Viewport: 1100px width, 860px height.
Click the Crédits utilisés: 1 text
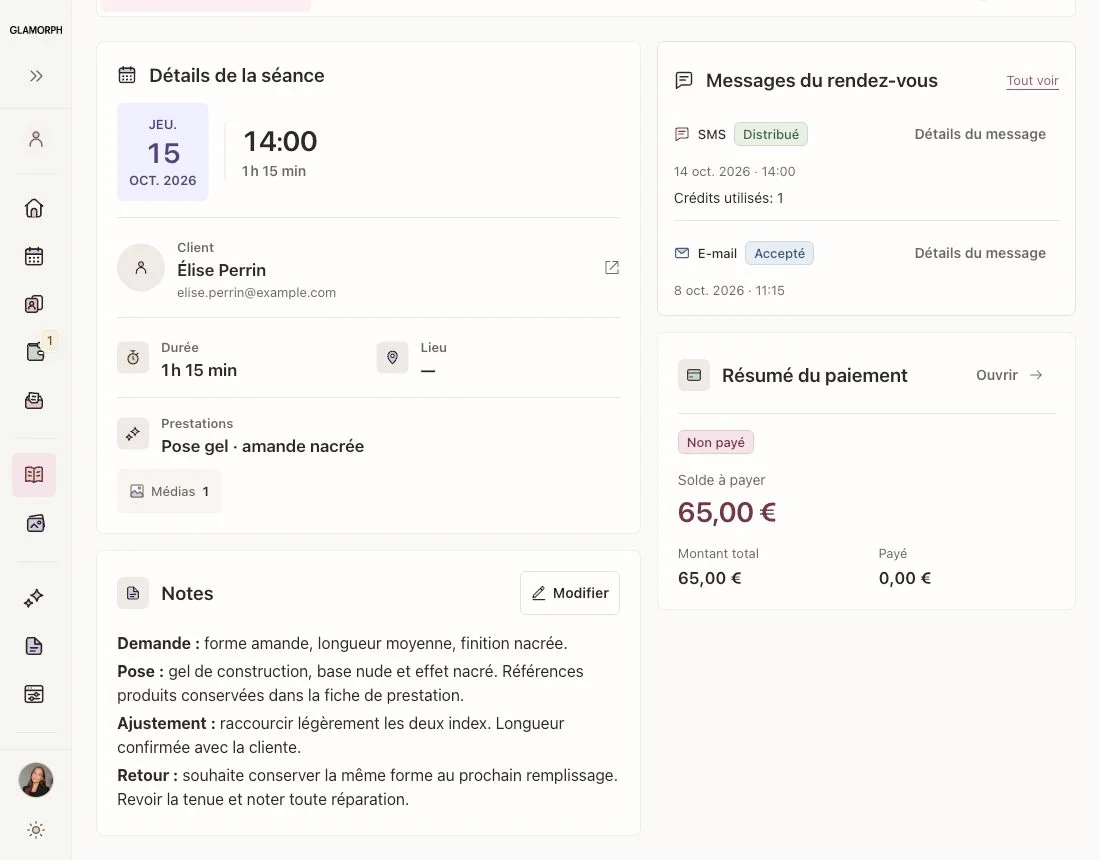(x=728, y=199)
